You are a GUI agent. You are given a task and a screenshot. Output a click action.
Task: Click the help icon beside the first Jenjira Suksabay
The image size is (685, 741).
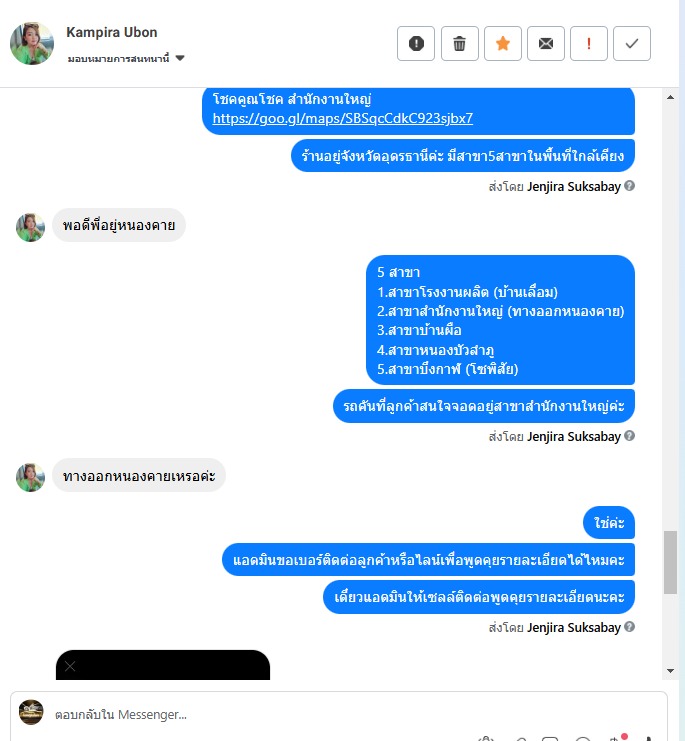point(629,186)
